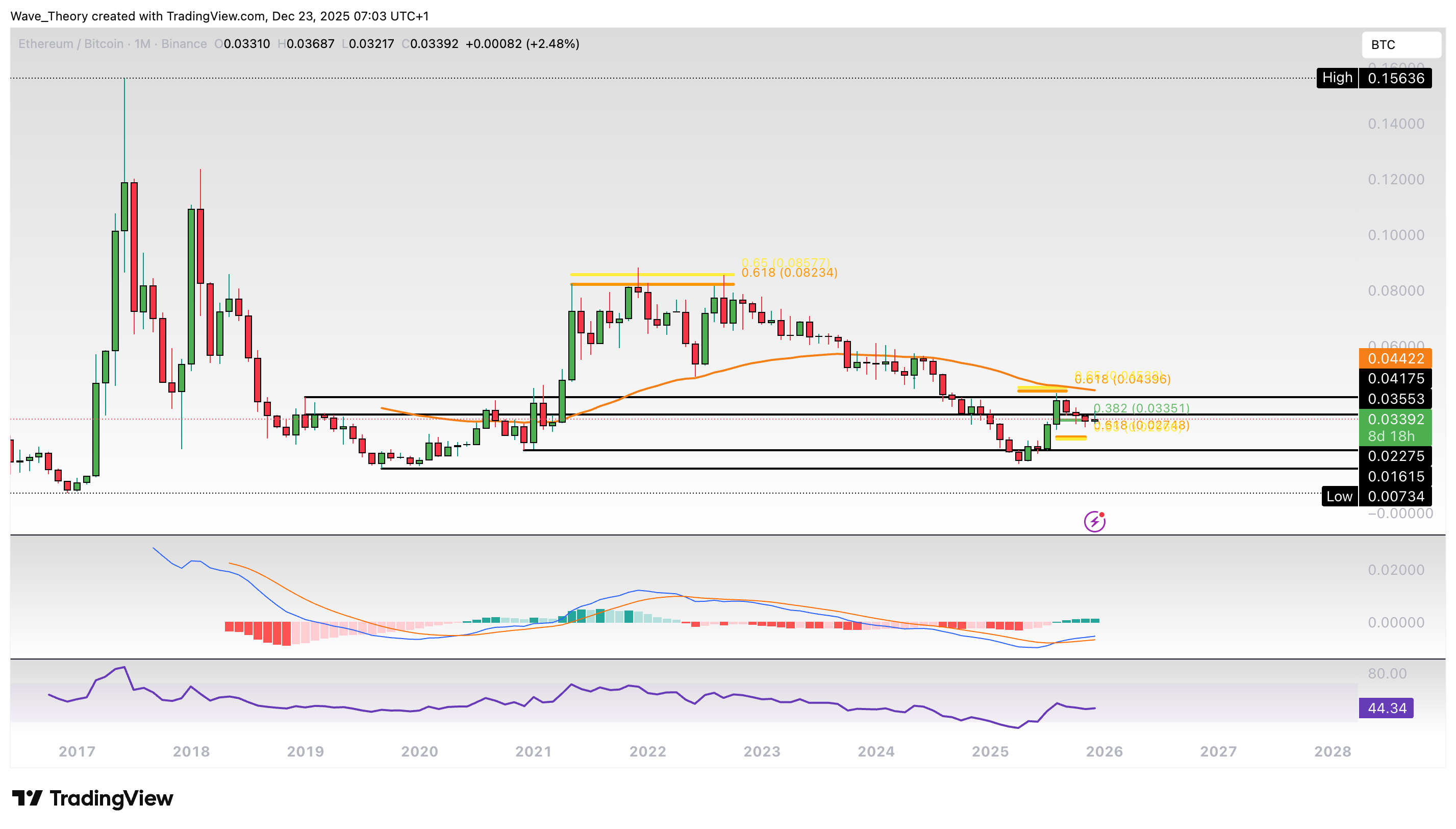
Task: Click the 0.04175 horizontal line price tag
Action: (x=1395, y=379)
